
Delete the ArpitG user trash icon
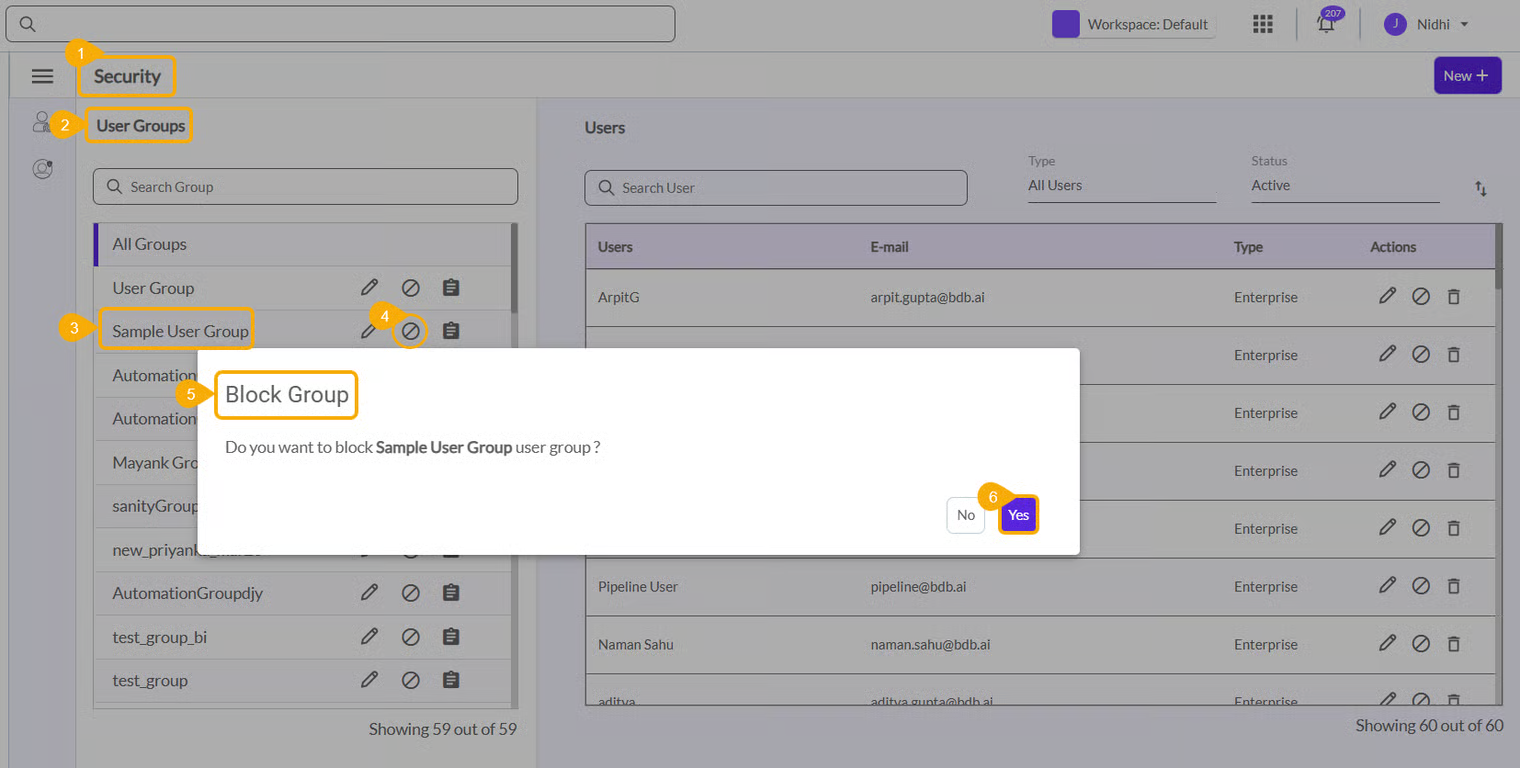(x=1454, y=297)
